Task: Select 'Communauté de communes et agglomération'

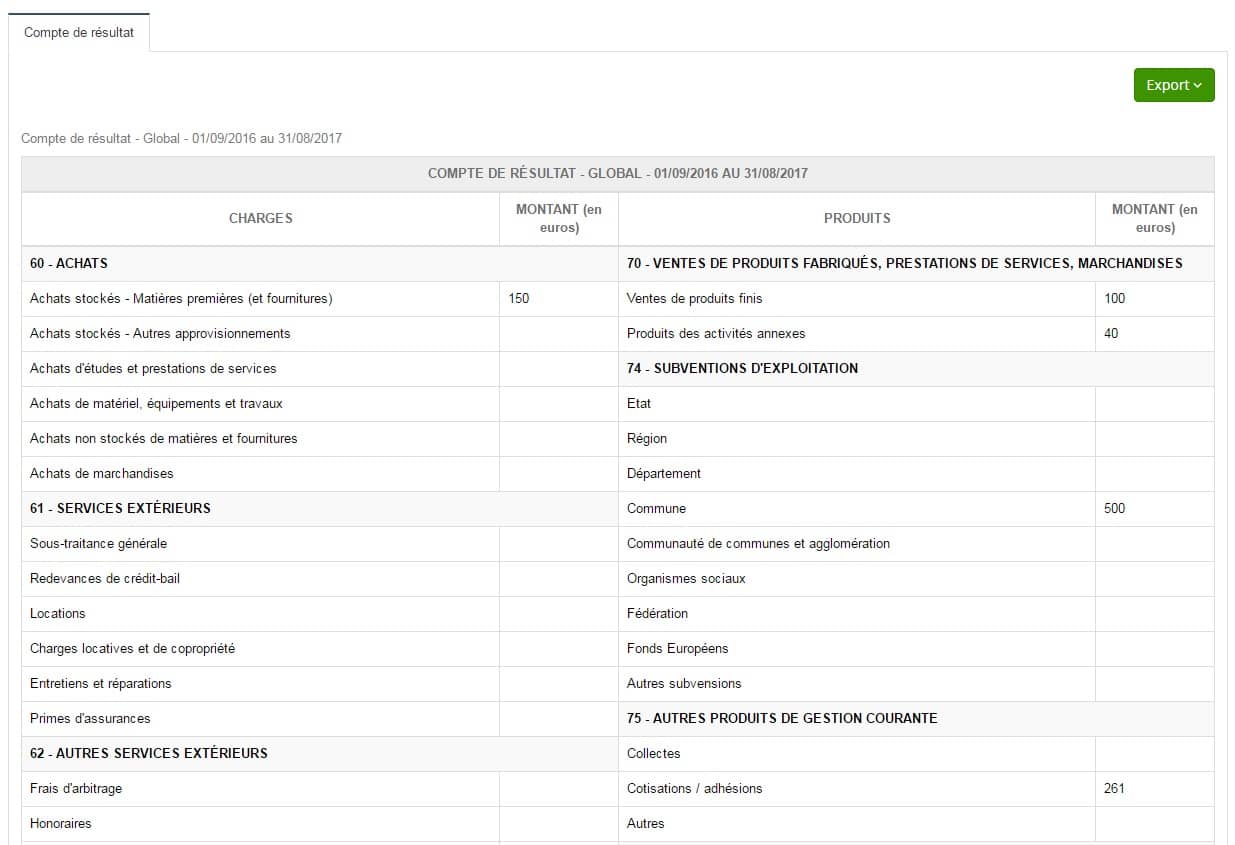Action: point(758,543)
